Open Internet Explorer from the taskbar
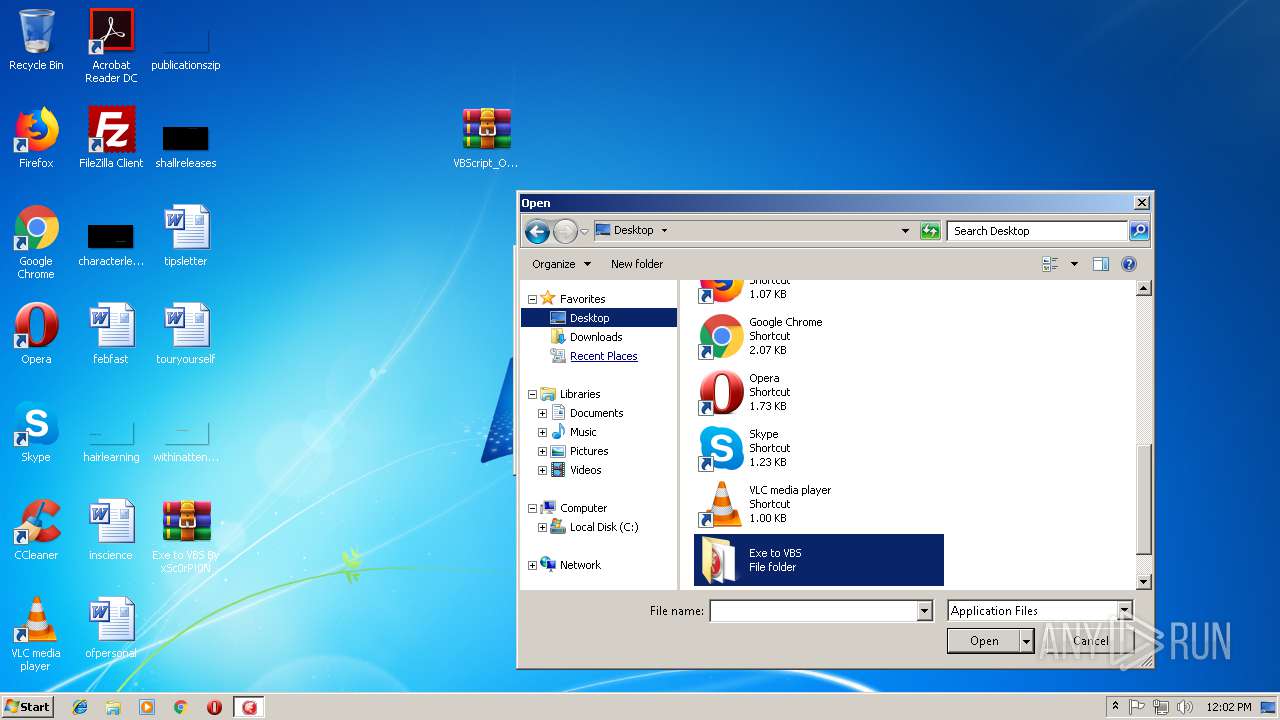The width and height of the screenshot is (1280, 720). pyautogui.click(x=80, y=707)
